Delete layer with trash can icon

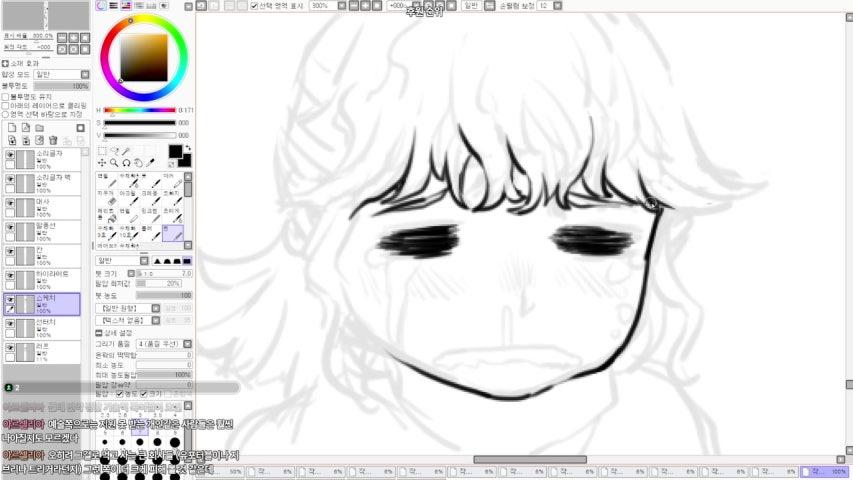pyautogui.click(x=53, y=140)
